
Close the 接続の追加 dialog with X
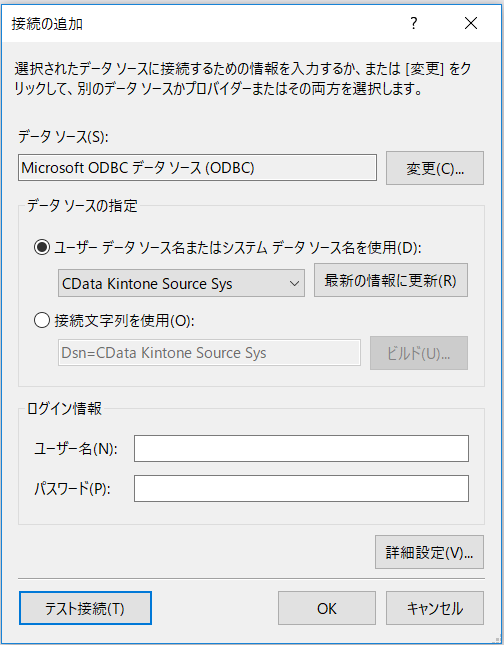[x=471, y=23]
